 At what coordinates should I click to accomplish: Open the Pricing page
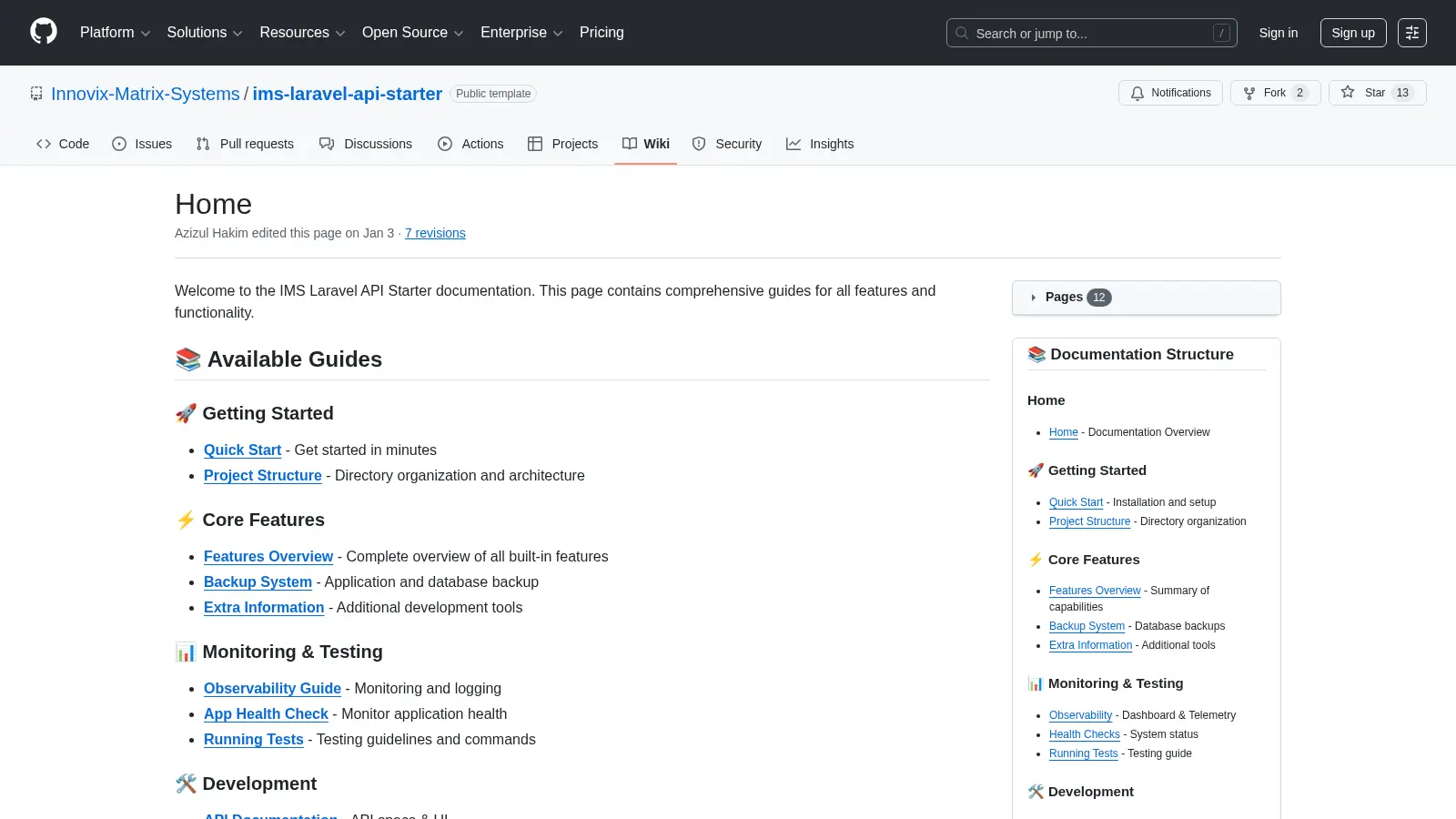point(602,33)
